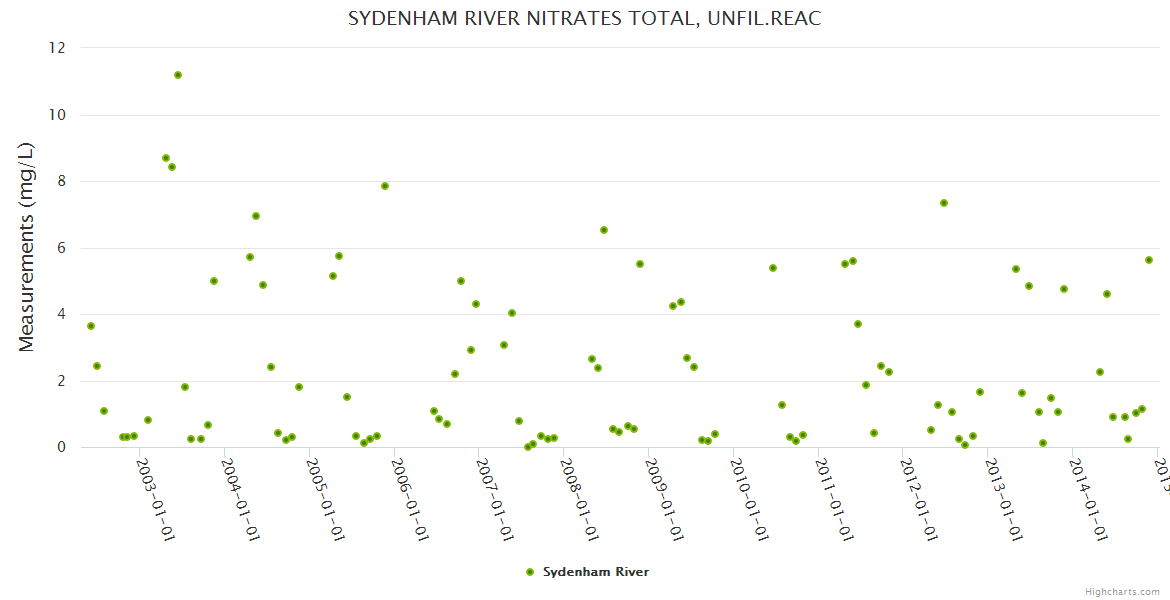
Task: Click the 6.55 mg/L point in mid-2008
Action: [x=604, y=230]
